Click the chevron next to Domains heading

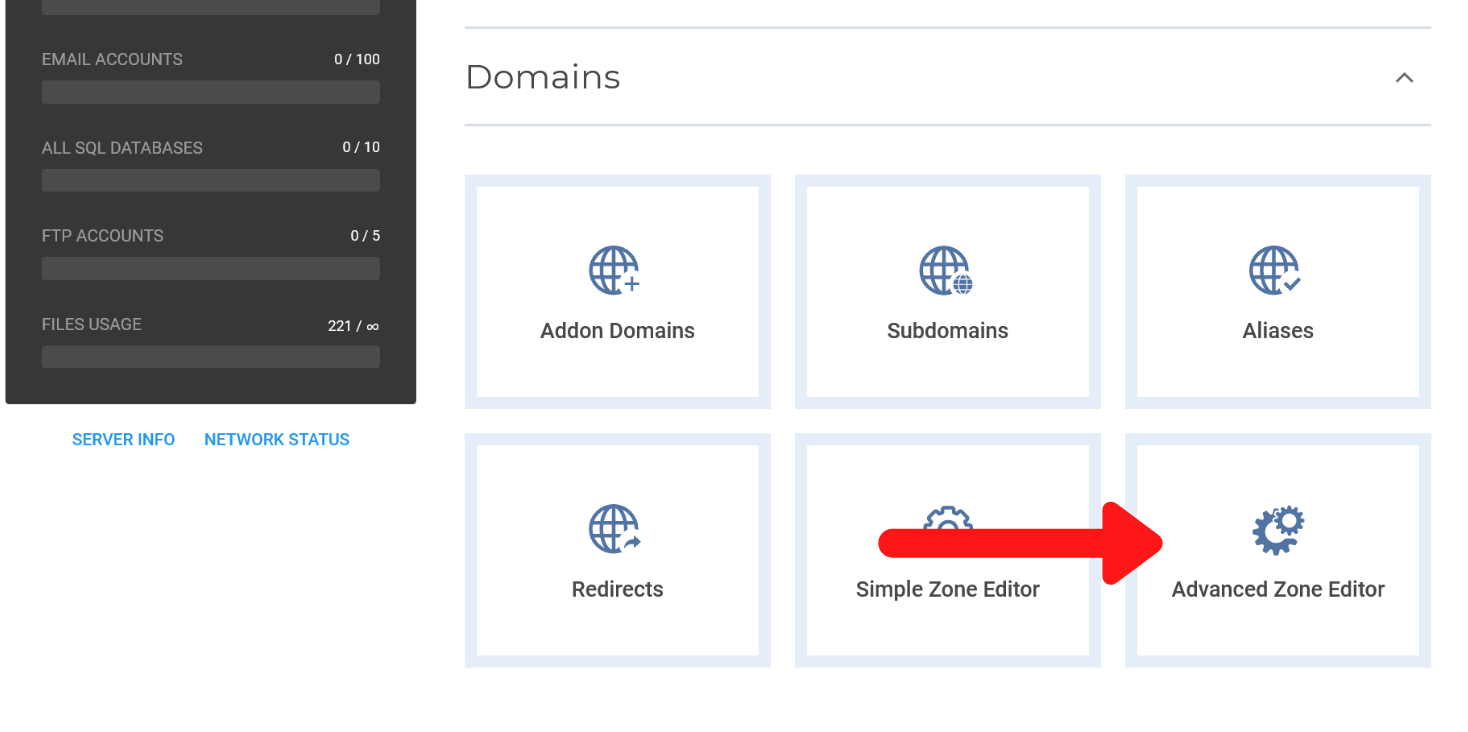1404,77
